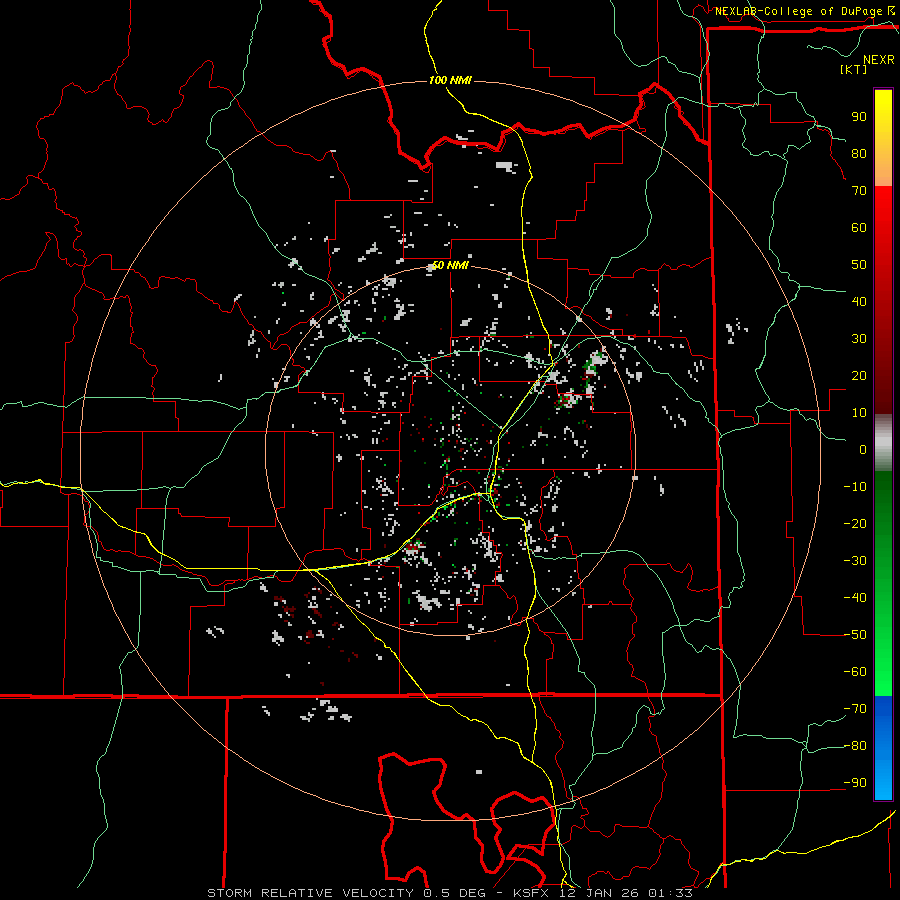Select the -90 knot scale label

pyautogui.click(x=855, y=783)
